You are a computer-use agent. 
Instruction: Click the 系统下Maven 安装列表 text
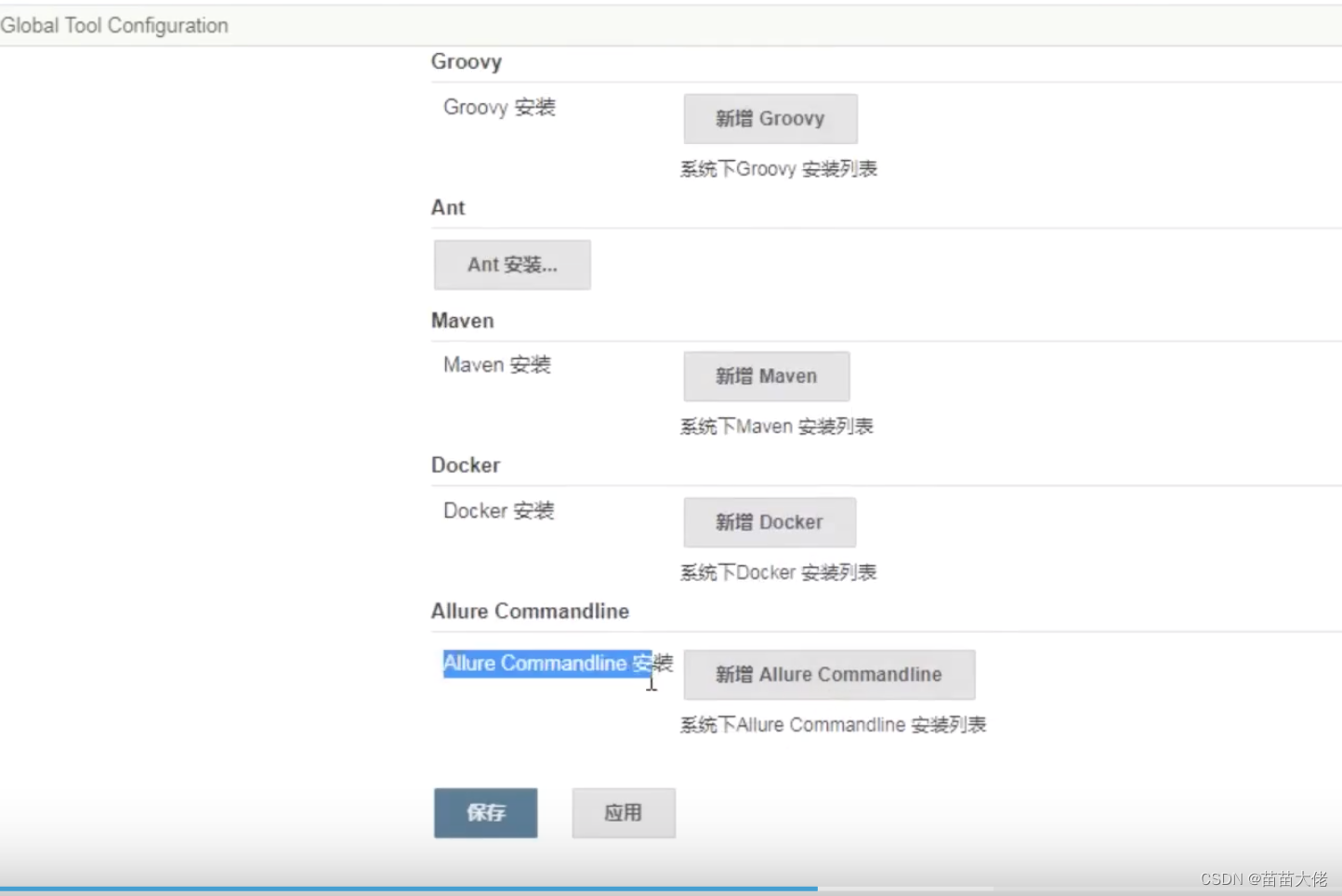tap(777, 427)
